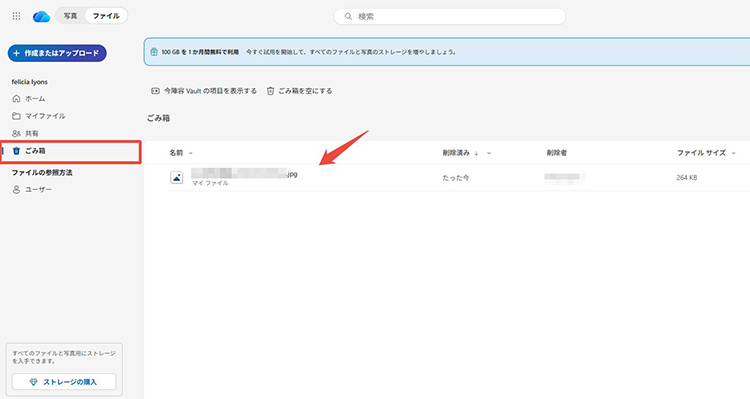This screenshot has width=750, height=399.
Task: Click the たった今 deleted time cell
Action: click(x=456, y=177)
